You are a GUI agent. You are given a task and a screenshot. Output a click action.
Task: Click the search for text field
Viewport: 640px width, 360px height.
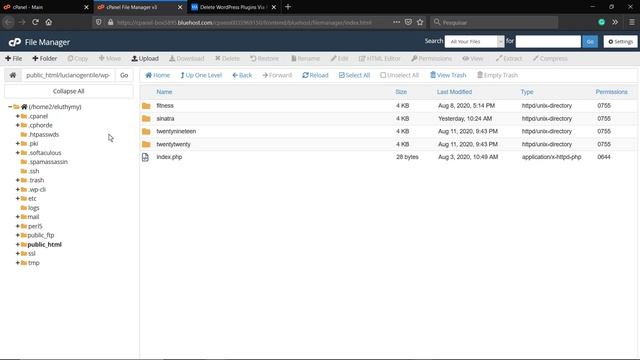(548, 42)
